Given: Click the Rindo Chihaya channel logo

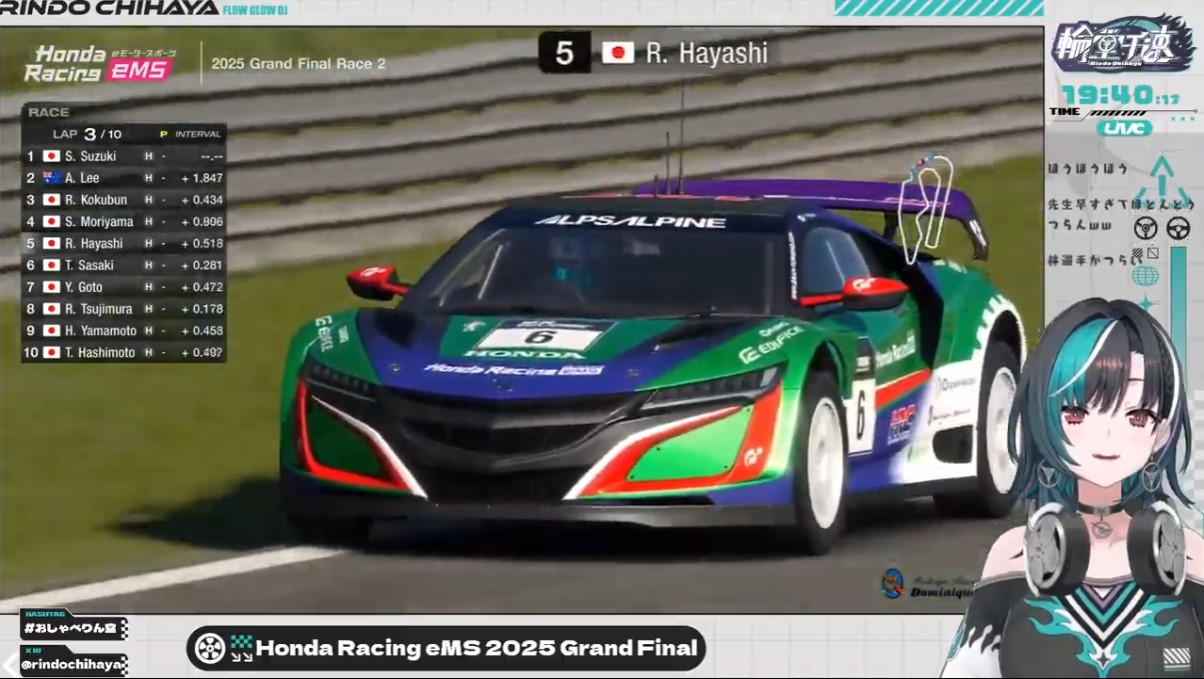Looking at the screenshot, I should point(1122,46).
